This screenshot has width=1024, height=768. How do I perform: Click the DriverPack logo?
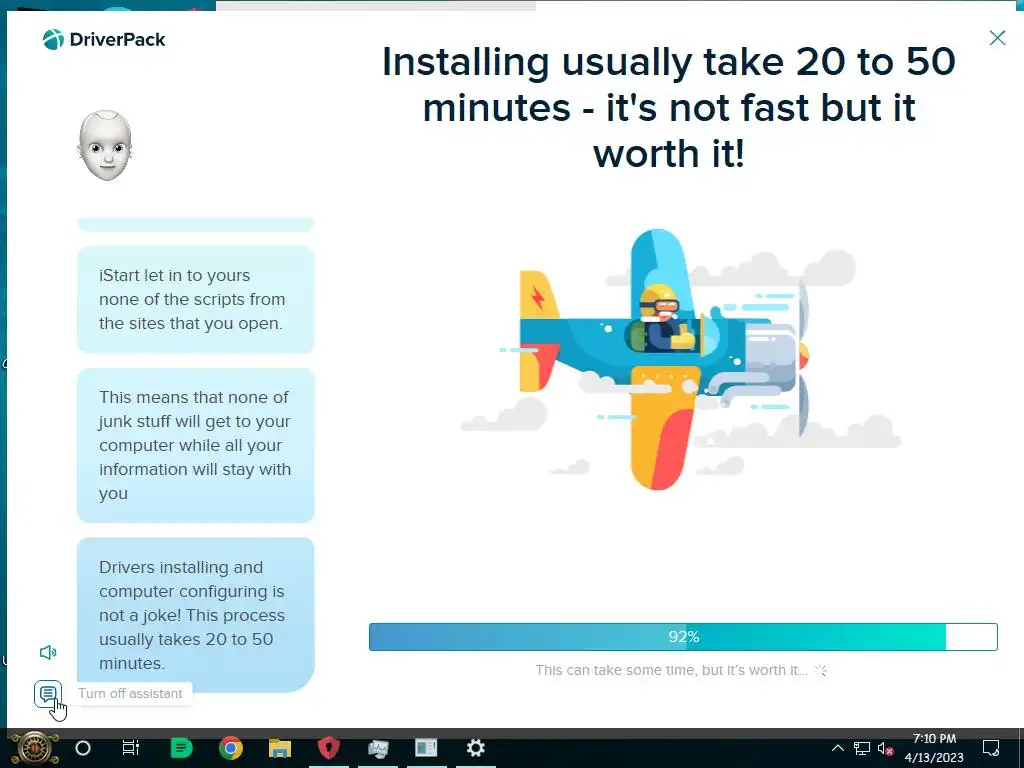[x=104, y=39]
